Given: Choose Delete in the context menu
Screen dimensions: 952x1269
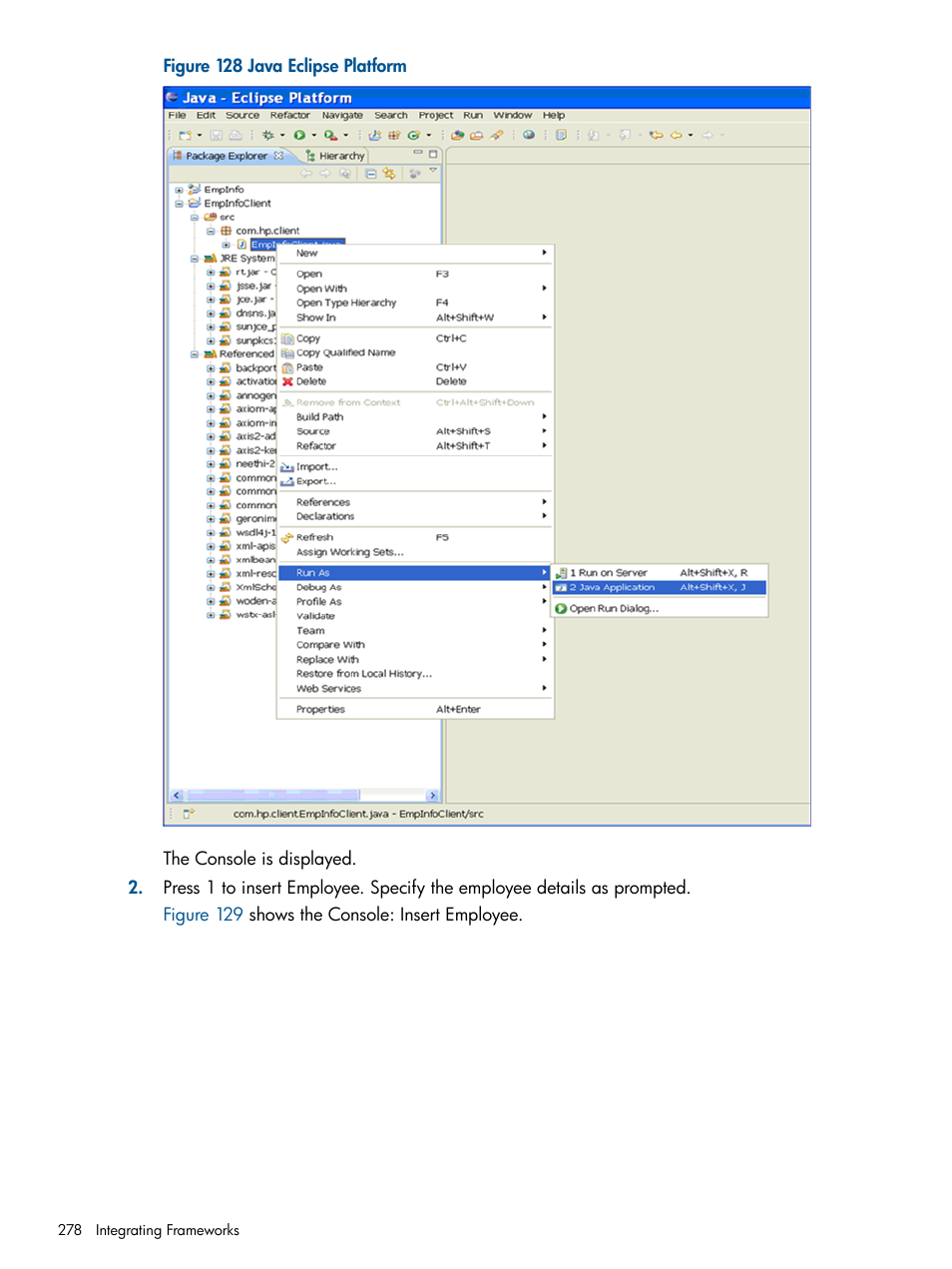Looking at the screenshot, I should [415, 381].
